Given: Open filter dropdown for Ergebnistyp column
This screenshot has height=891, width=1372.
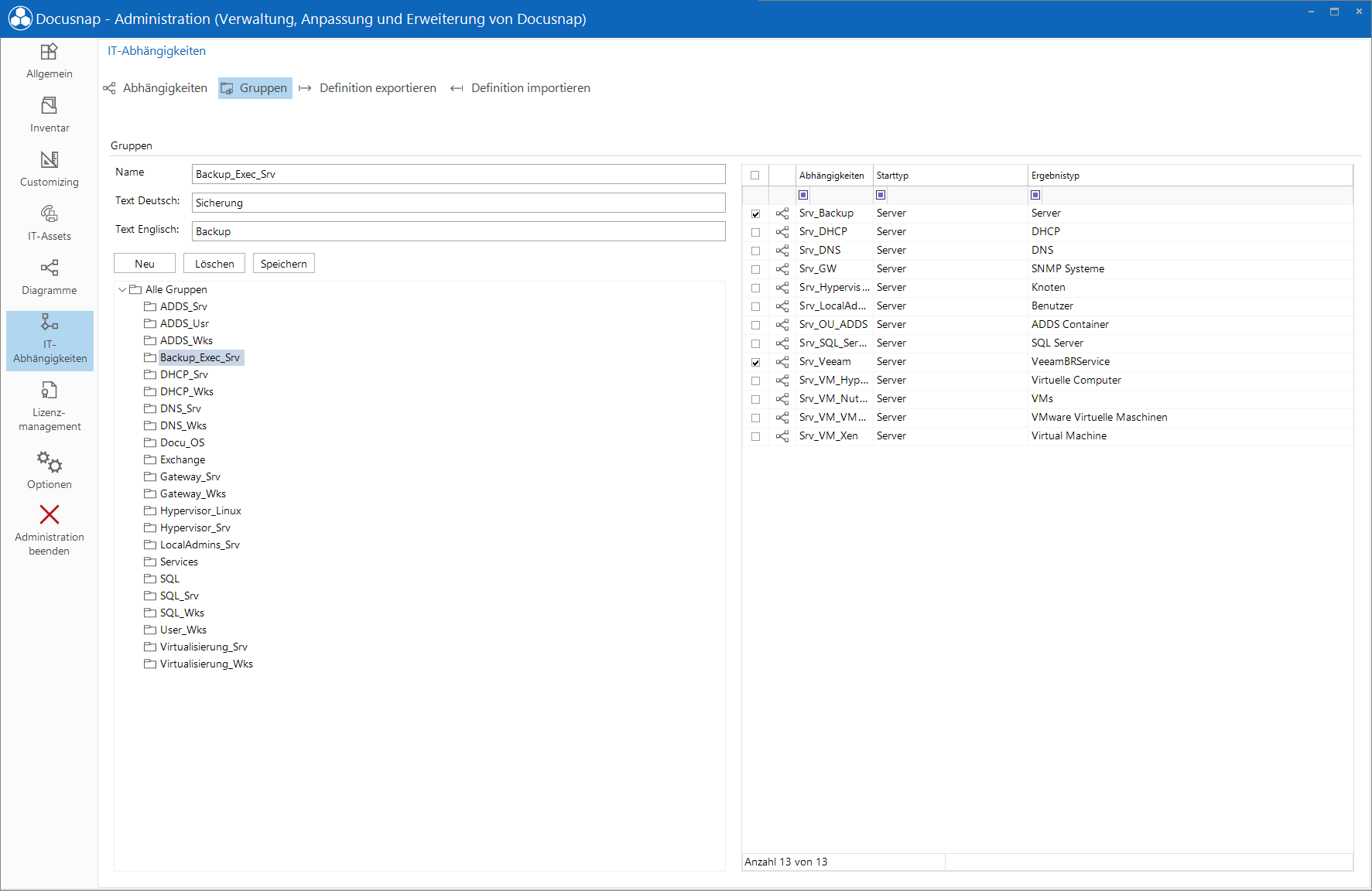Looking at the screenshot, I should pos(1035,195).
